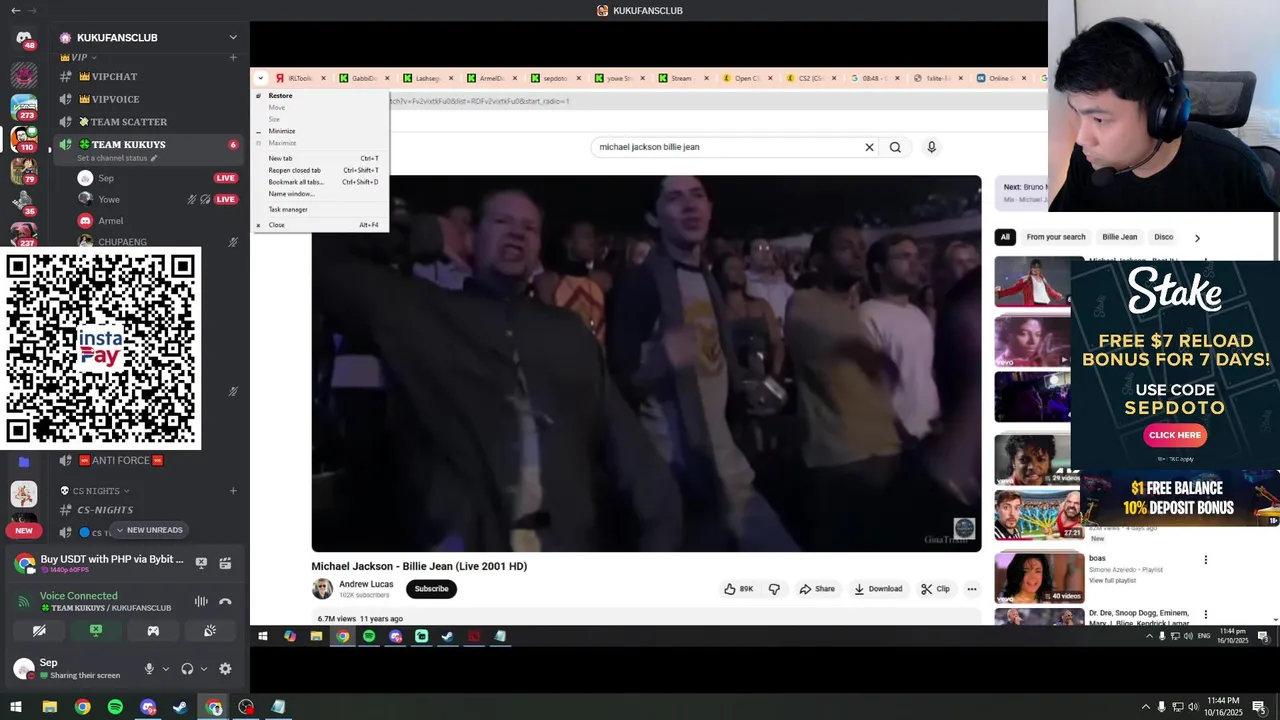This screenshot has width=1280, height=720.
Task: Click the YouTube search input field
Action: (728, 147)
